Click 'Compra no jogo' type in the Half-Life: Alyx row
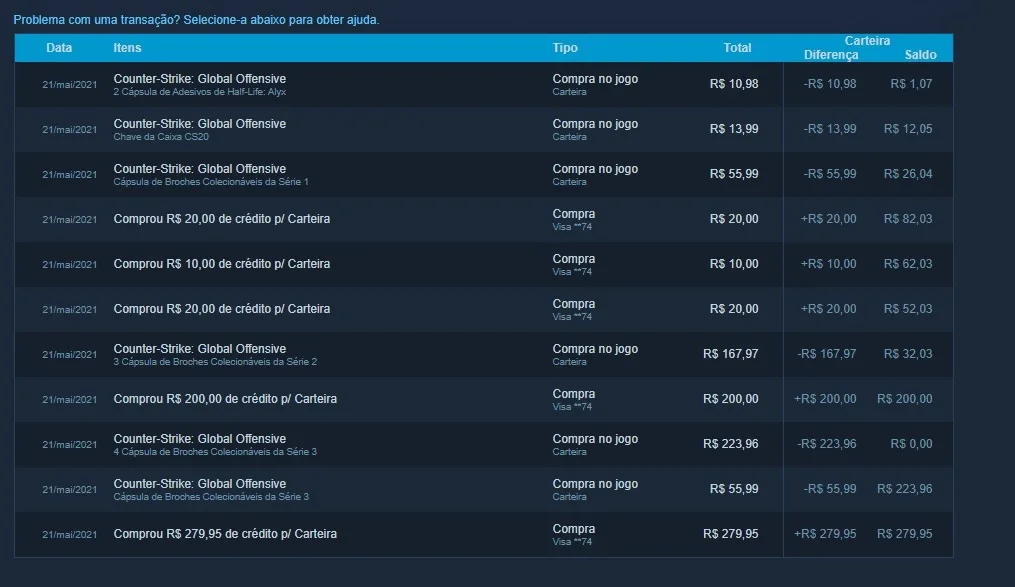Viewport: 1015px width, 587px height. pyautogui.click(x=595, y=79)
